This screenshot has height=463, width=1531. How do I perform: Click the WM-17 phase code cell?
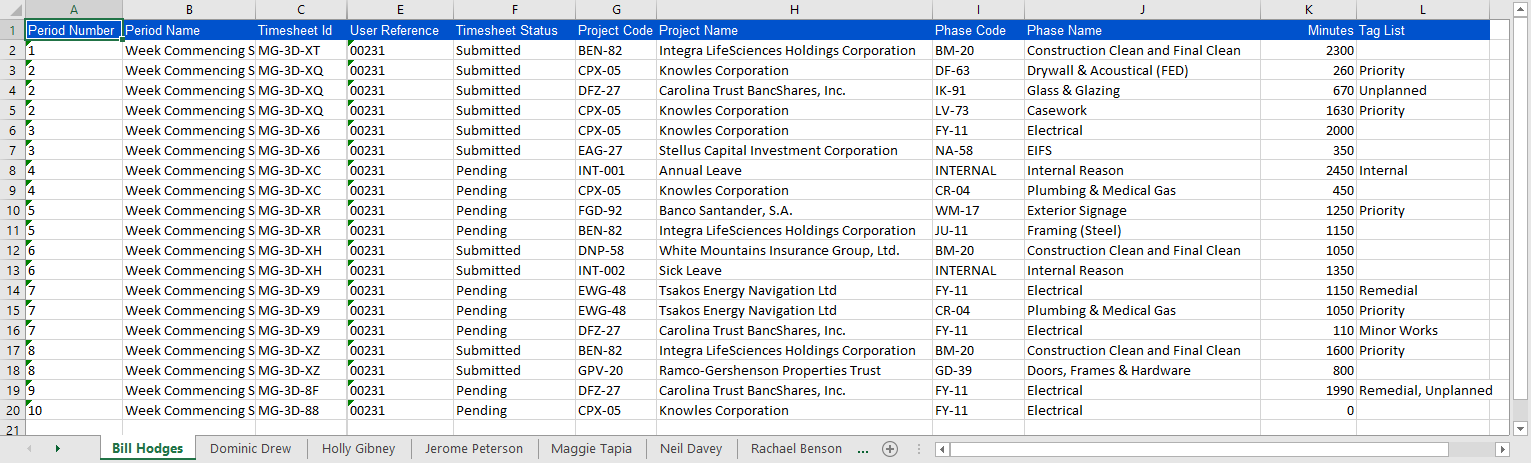978,210
